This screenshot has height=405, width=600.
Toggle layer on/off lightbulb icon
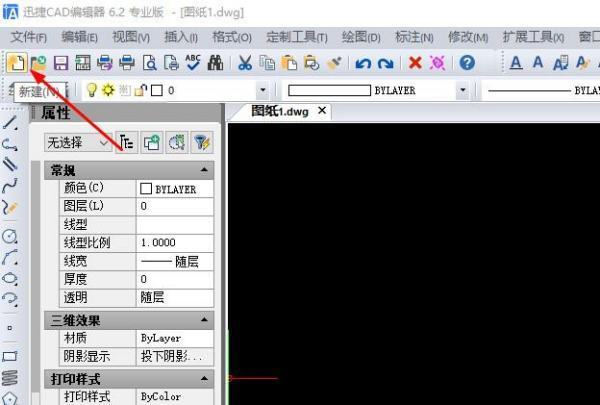point(91,90)
